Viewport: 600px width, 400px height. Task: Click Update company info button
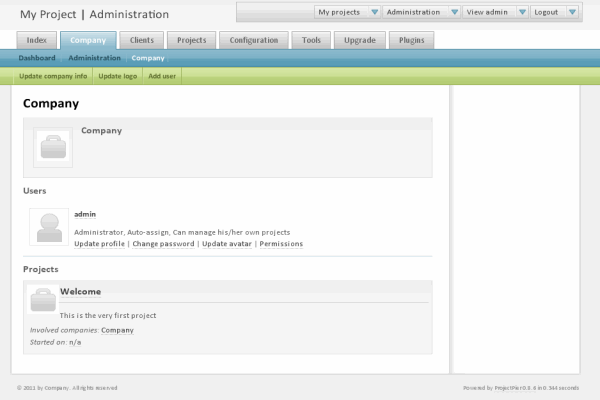pyautogui.click(x=53, y=76)
